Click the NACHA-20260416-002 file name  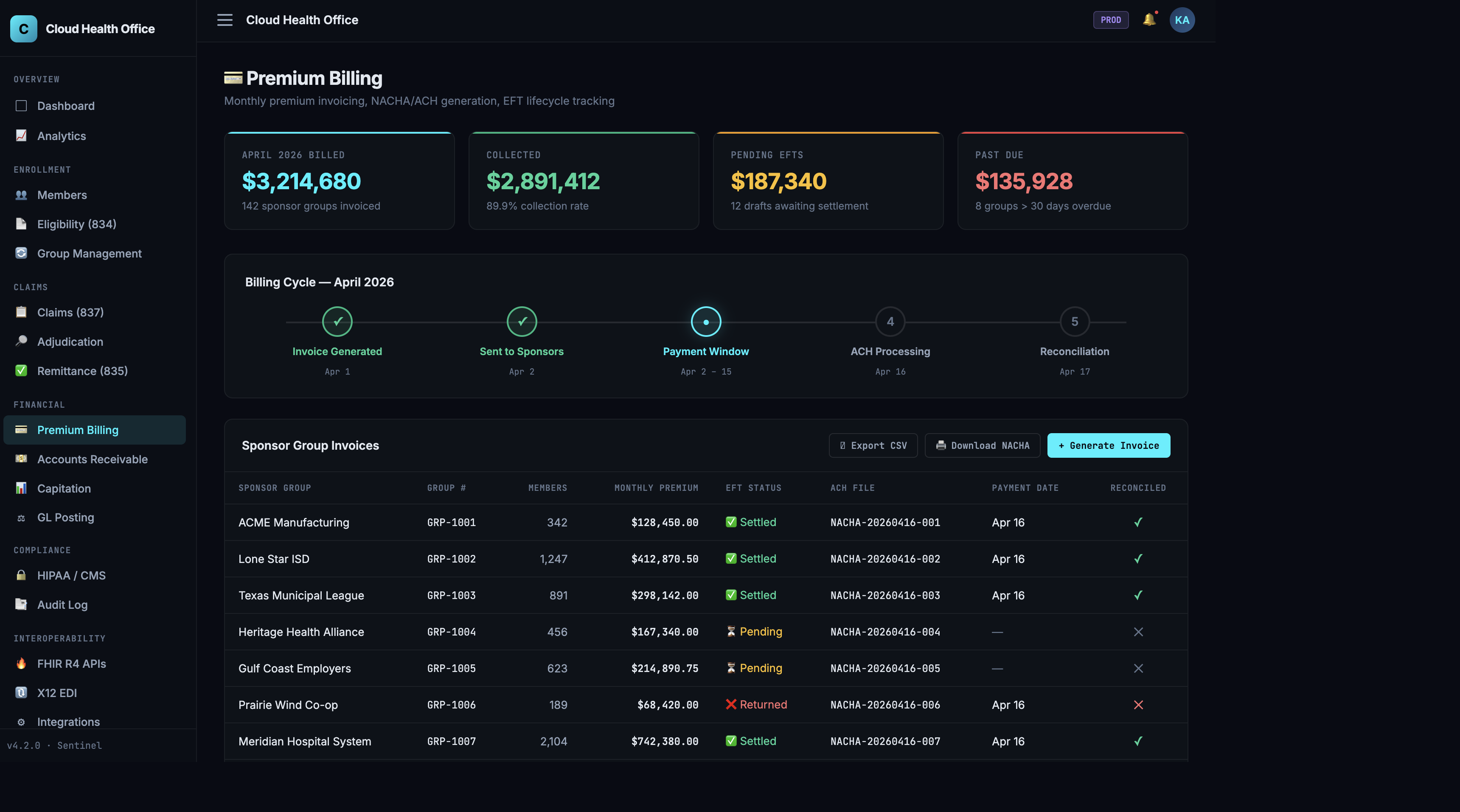(x=885, y=559)
